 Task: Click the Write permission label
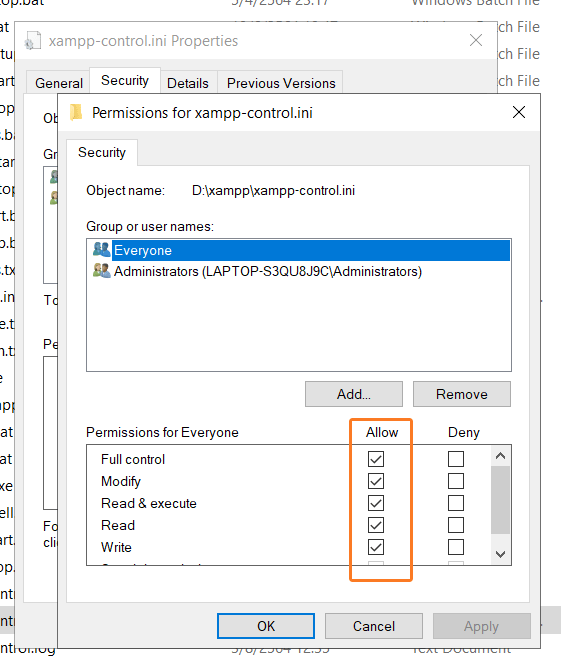point(116,547)
